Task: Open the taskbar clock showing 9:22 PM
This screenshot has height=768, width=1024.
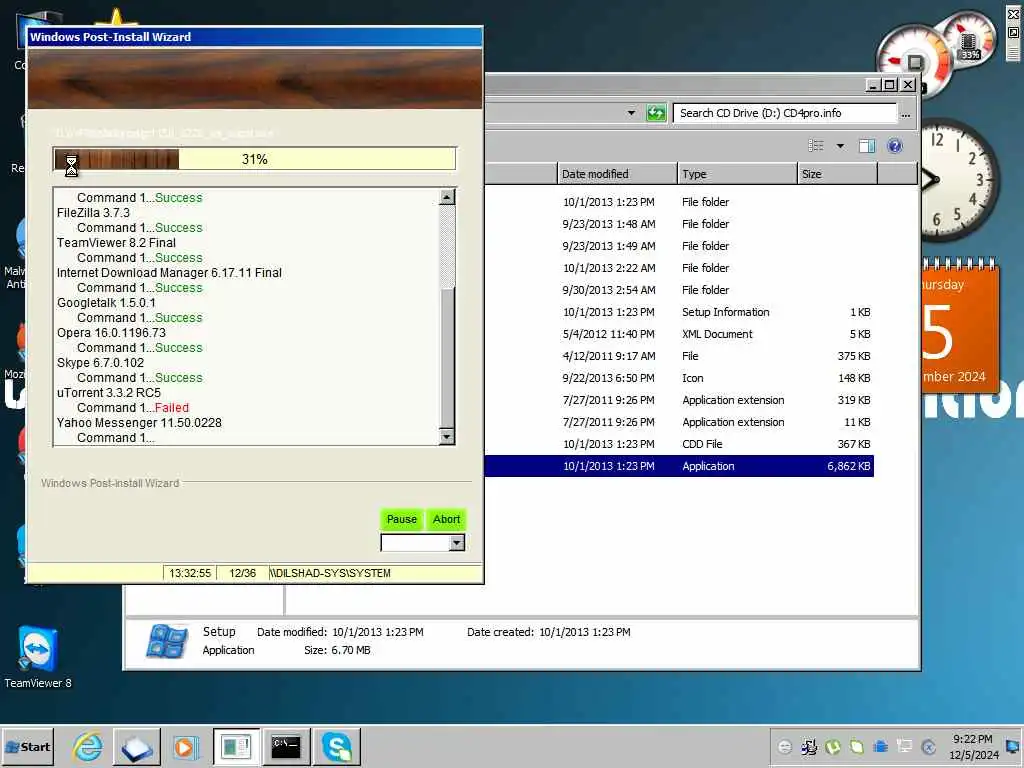Action: pos(973,746)
